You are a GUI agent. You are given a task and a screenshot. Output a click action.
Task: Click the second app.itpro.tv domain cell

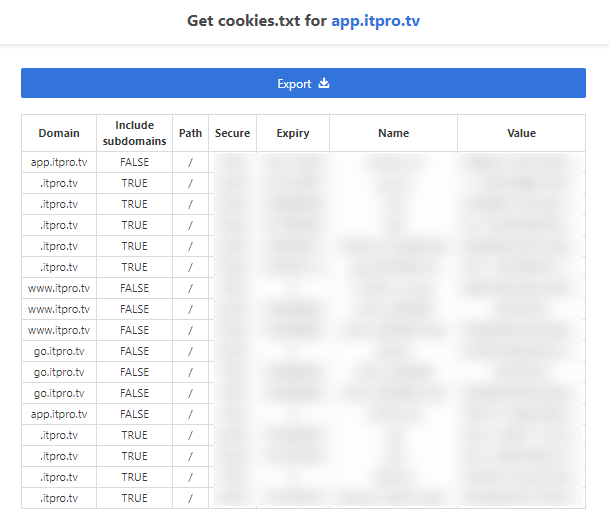tap(59, 414)
